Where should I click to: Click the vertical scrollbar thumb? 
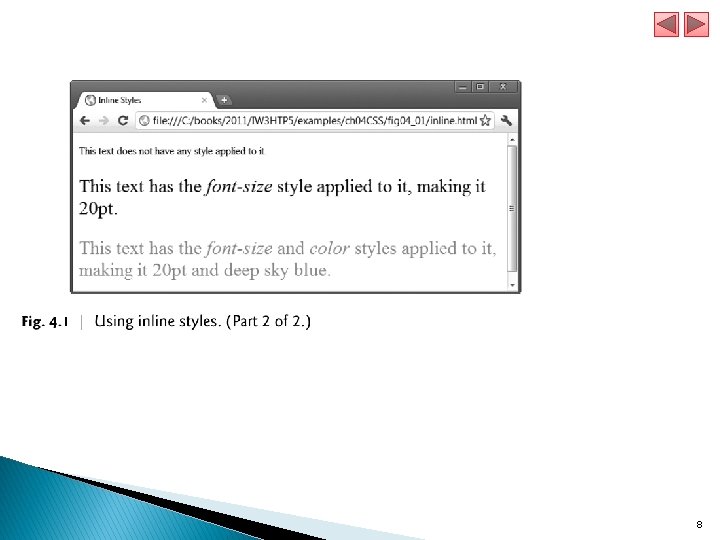click(512, 208)
